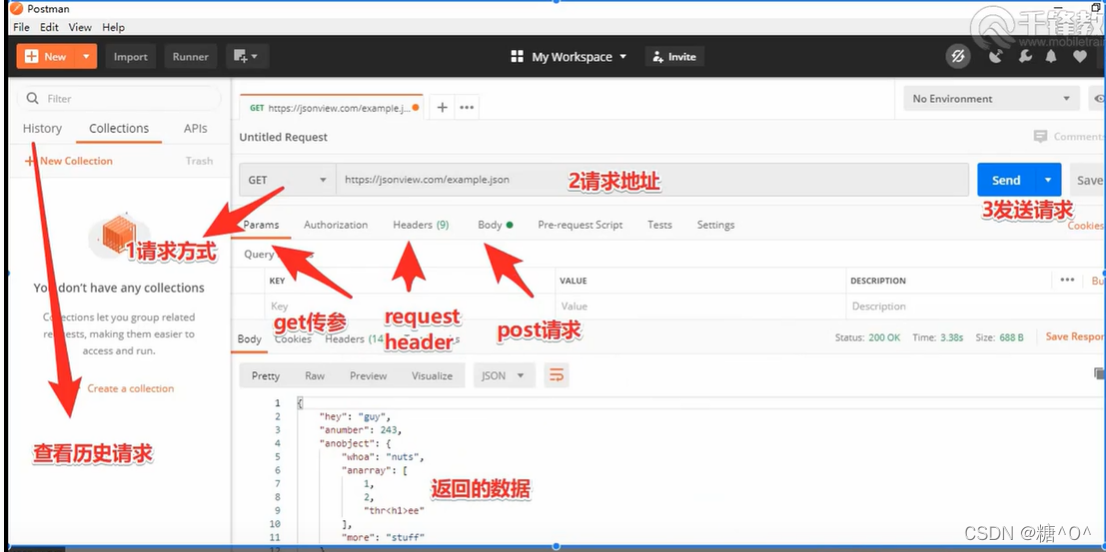Focus the sidebar Filter search field
This screenshot has height=552, width=1106.
118,99
